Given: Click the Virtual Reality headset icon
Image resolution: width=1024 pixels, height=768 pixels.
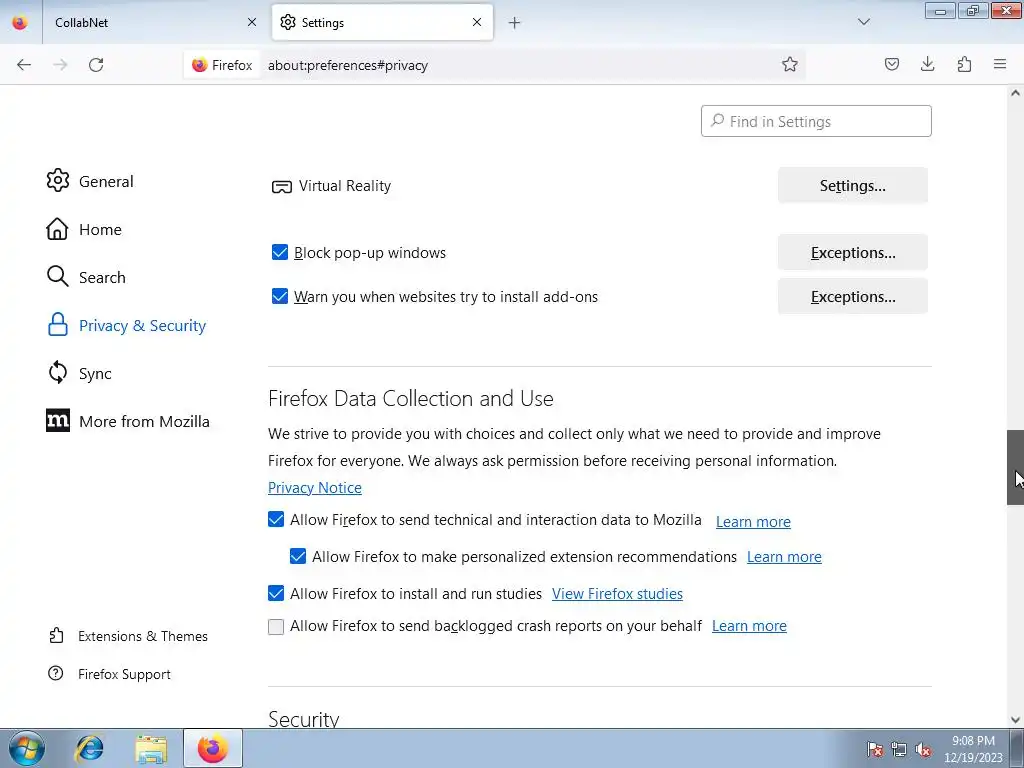Looking at the screenshot, I should tap(281, 187).
